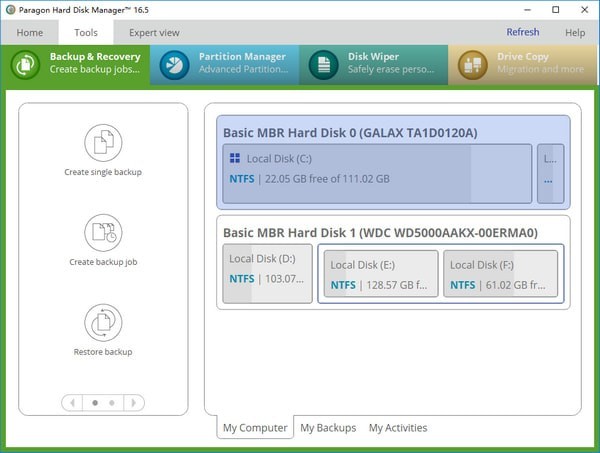Click the Paragon app icon in title bar
The height and width of the screenshot is (453, 600).
[10, 10]
